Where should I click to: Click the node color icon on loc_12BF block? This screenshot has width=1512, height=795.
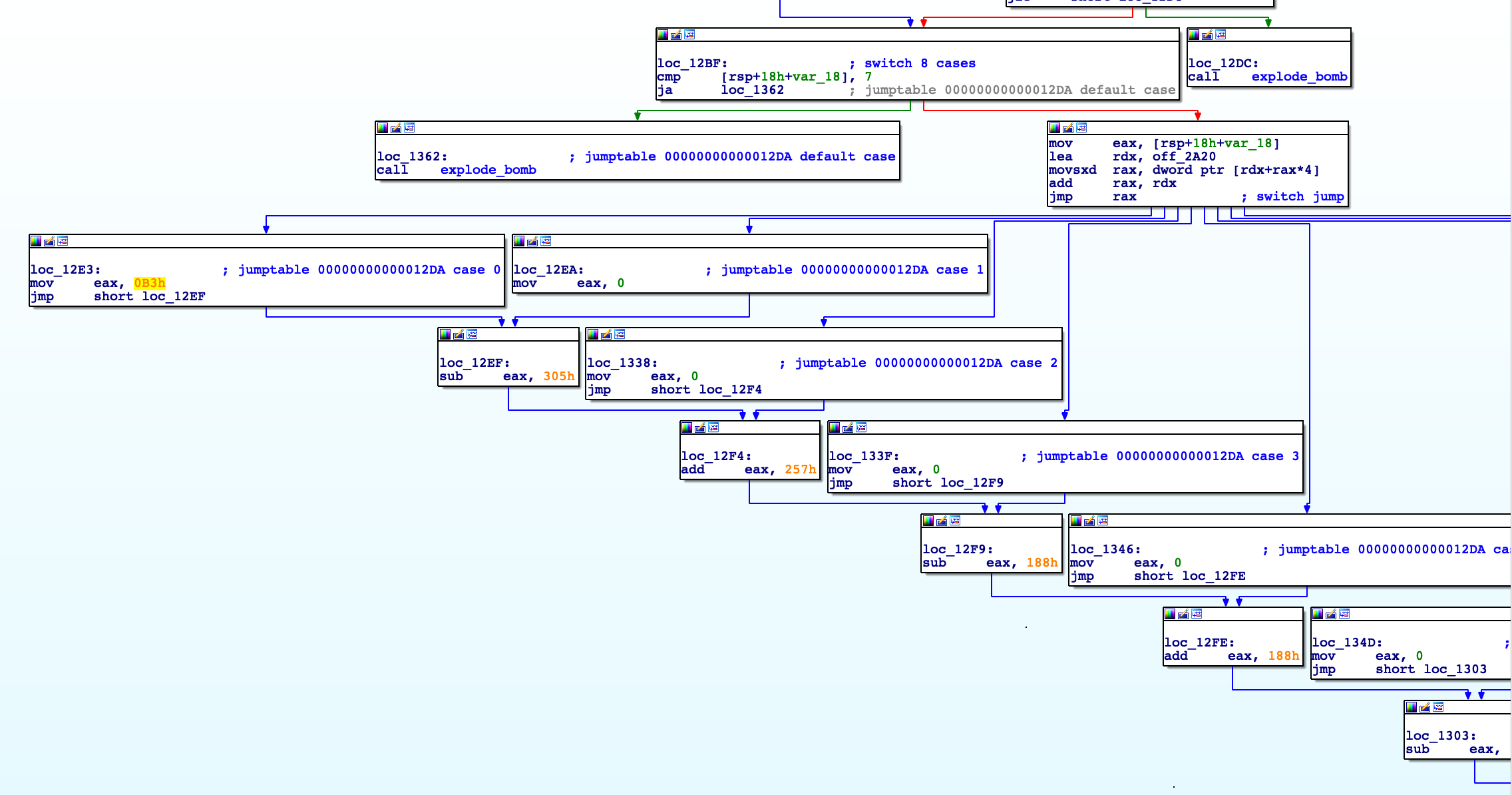point(663,35)
